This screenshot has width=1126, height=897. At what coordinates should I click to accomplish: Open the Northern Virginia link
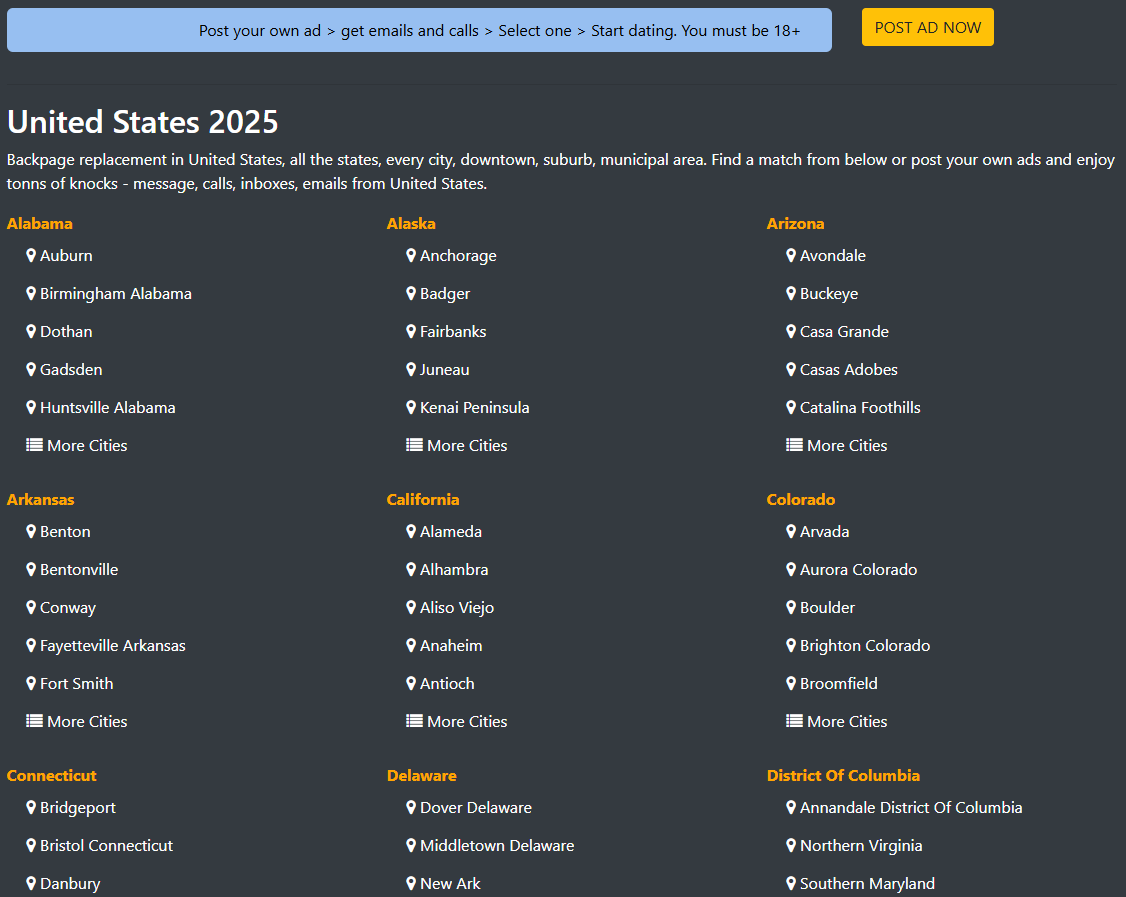point(860,846)
